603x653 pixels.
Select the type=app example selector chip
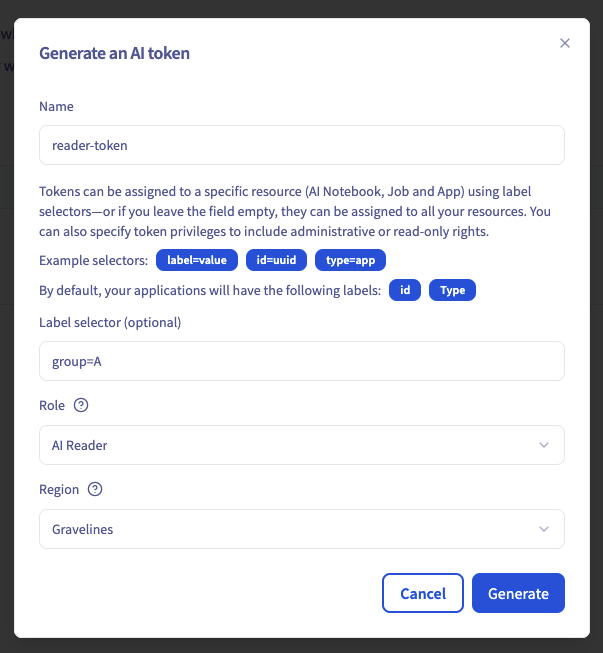350,260
